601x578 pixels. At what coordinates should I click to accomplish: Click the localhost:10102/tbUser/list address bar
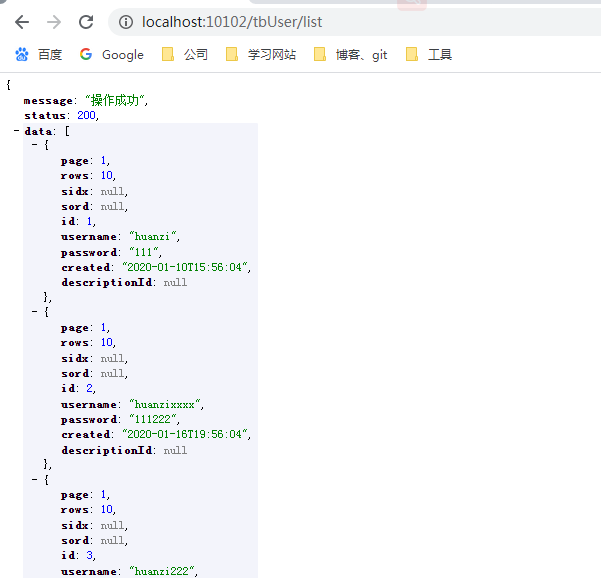tap(232, 21)
